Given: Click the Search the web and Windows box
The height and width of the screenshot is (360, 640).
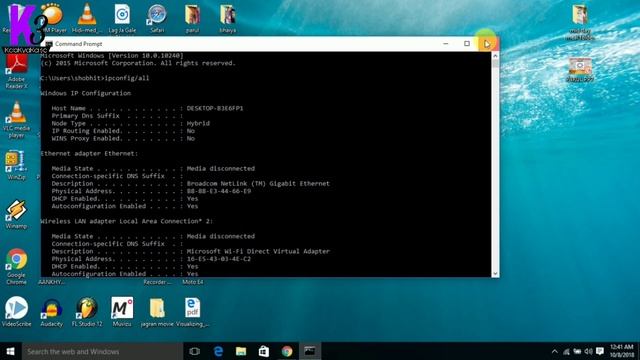Looking at the screenshot, I should click(x=102, y=351).
